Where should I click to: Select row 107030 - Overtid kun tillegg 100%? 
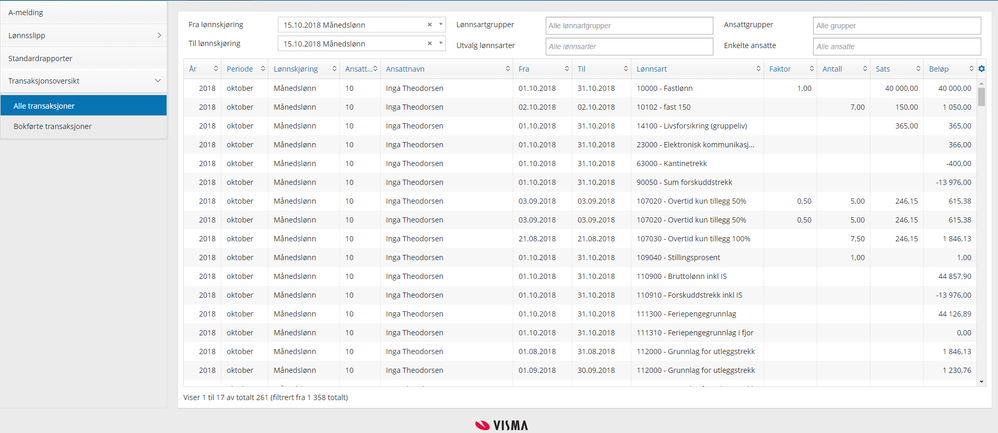tap(580, 239)
